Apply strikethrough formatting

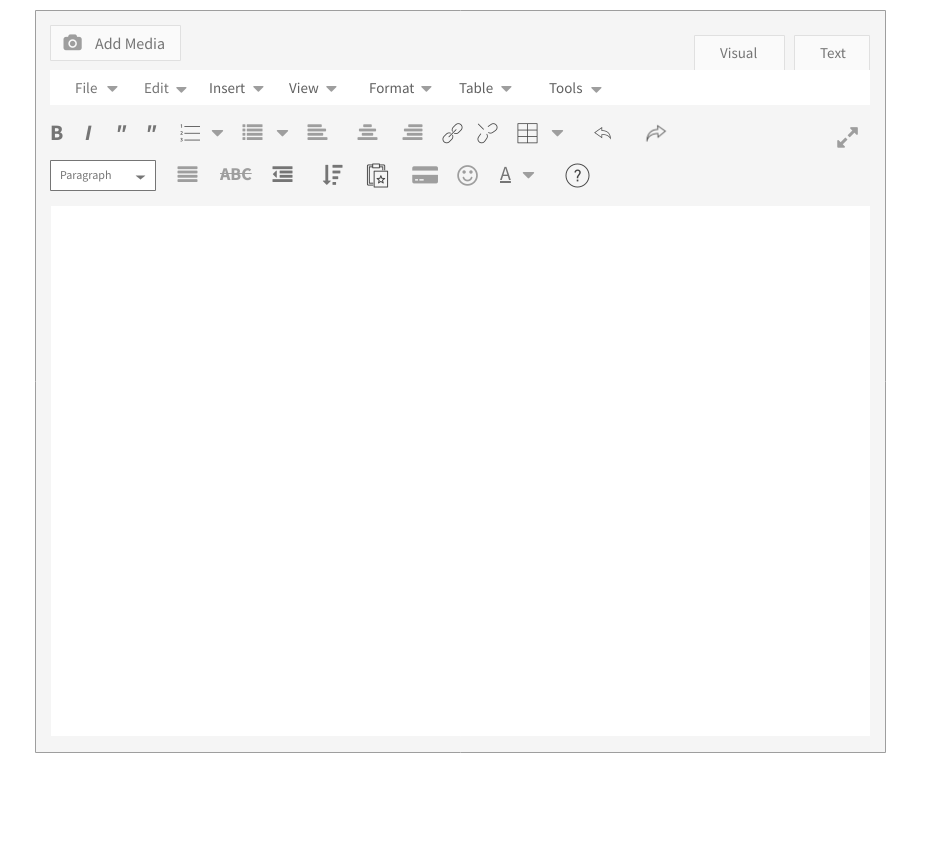235,174
